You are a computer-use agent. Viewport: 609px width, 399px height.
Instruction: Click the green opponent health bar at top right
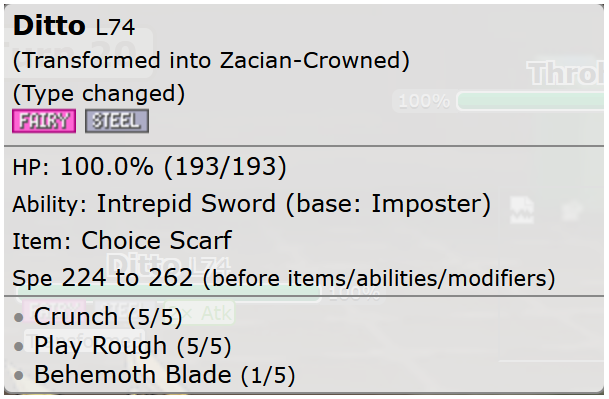click(x=531, y=101)
